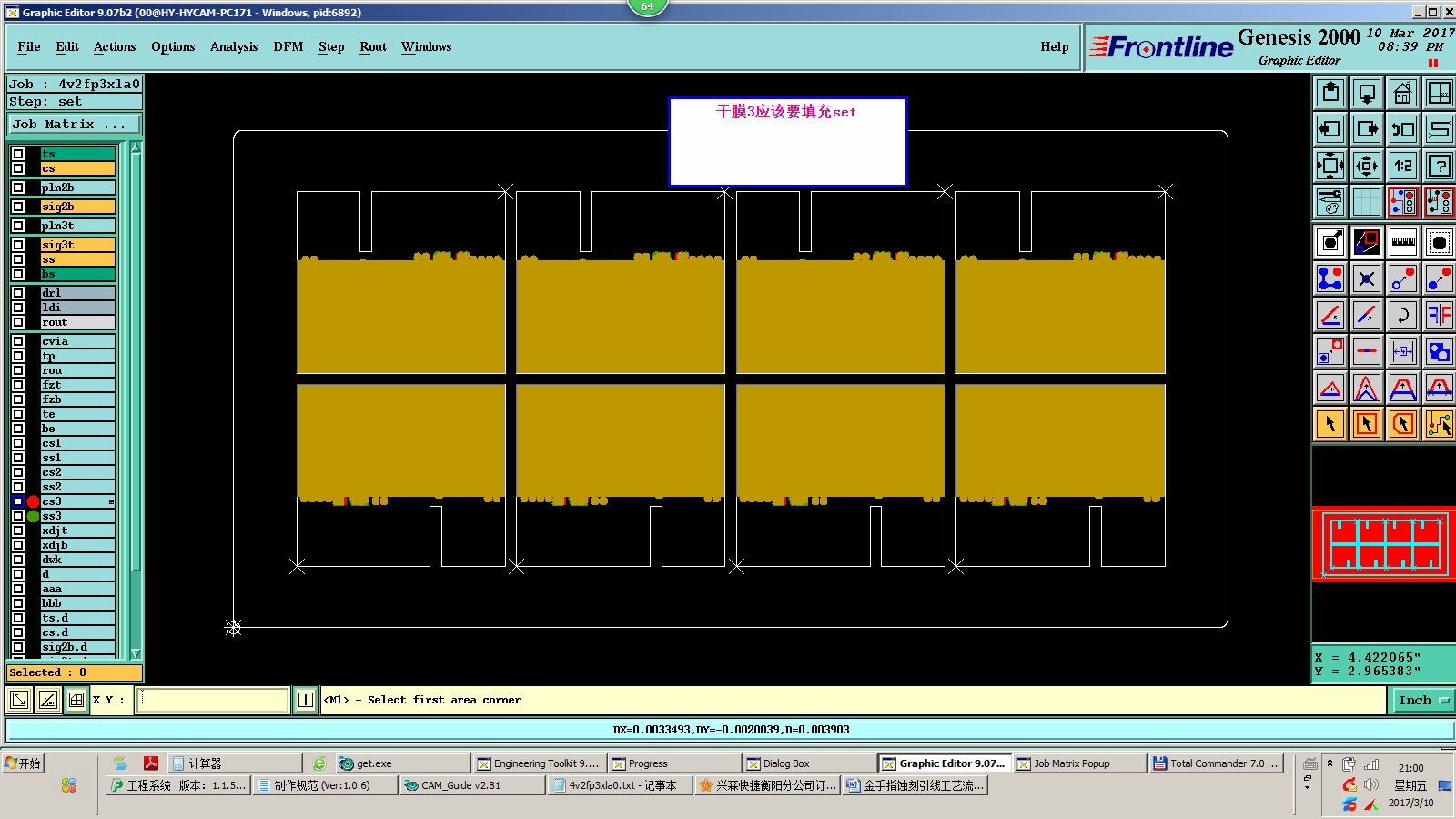Screen dimensions: 1456x819
Task: Select the dwk layer name
Action: pyautogui.click(x=78, y=560)
